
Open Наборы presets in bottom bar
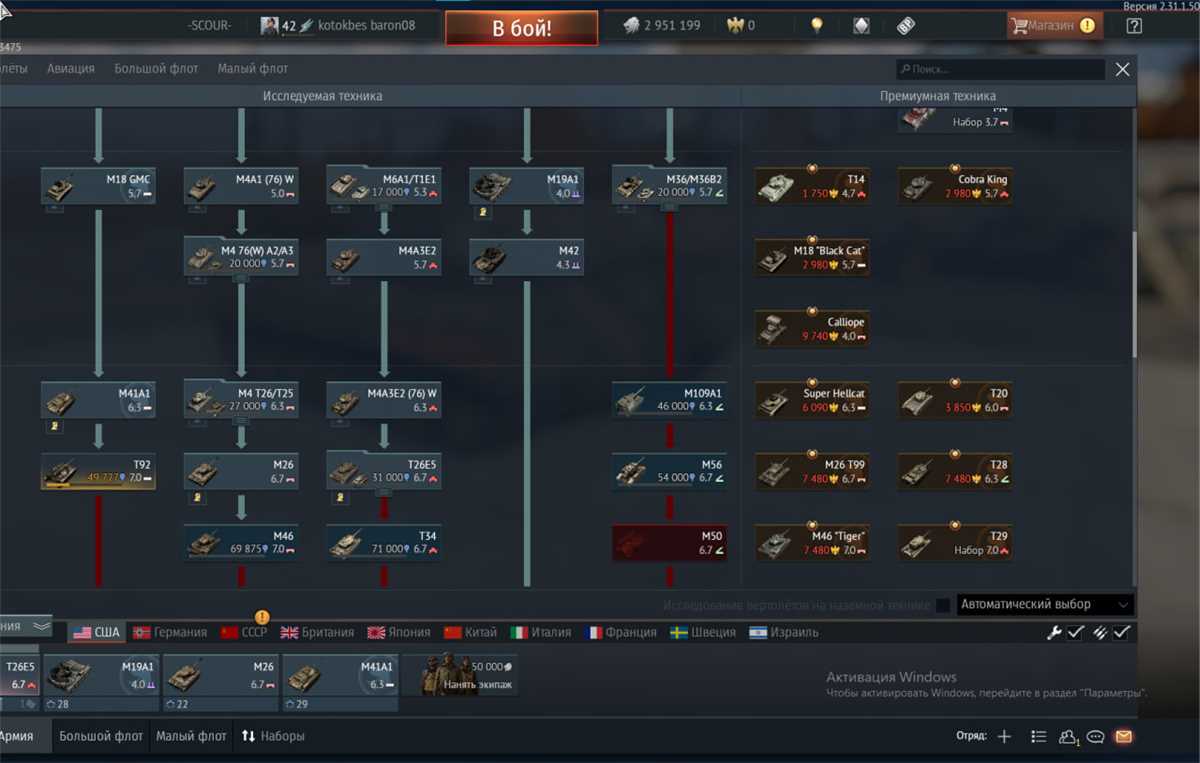coord(273,736)
